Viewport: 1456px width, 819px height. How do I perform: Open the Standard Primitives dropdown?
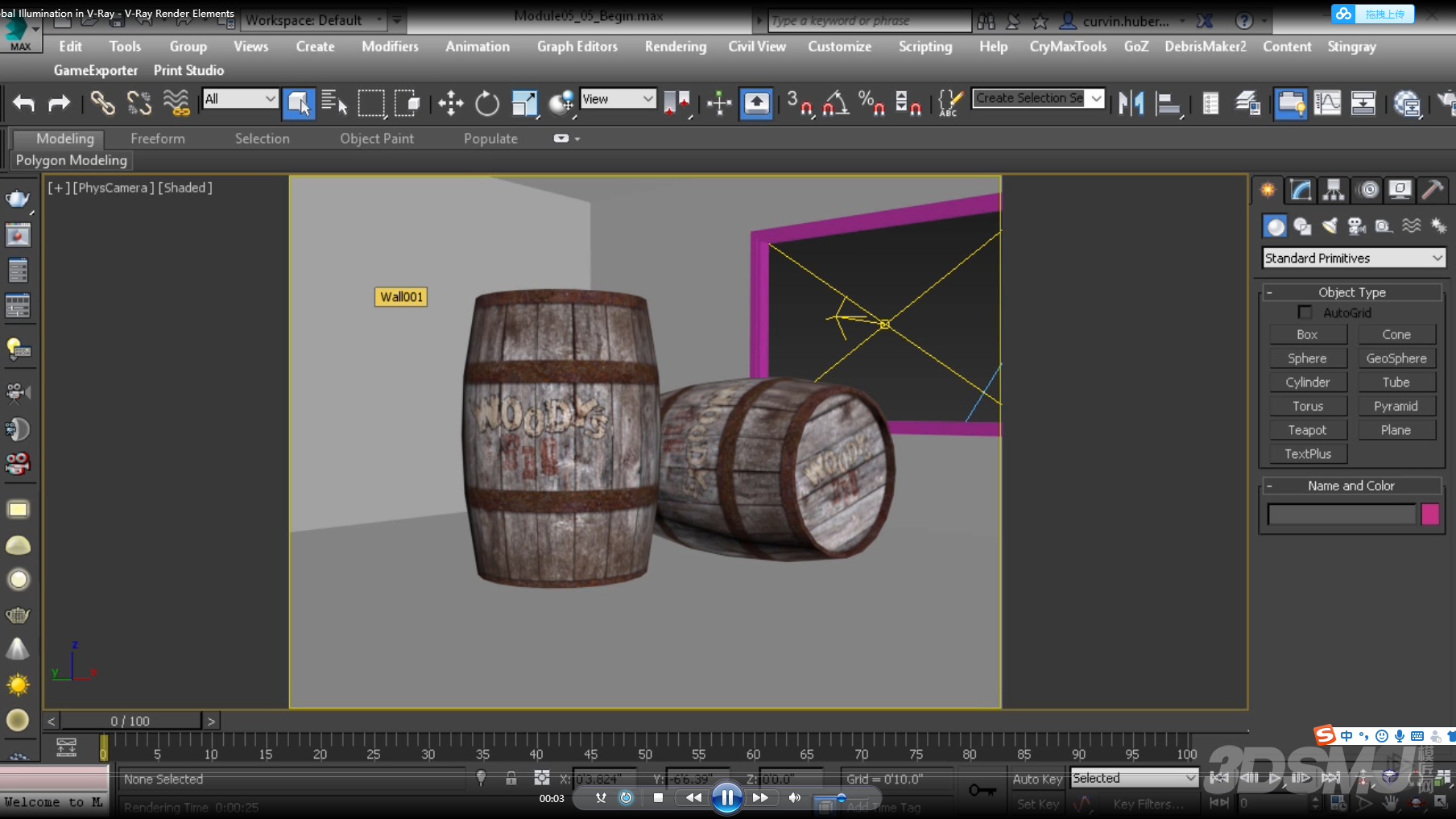point(1353,258)
